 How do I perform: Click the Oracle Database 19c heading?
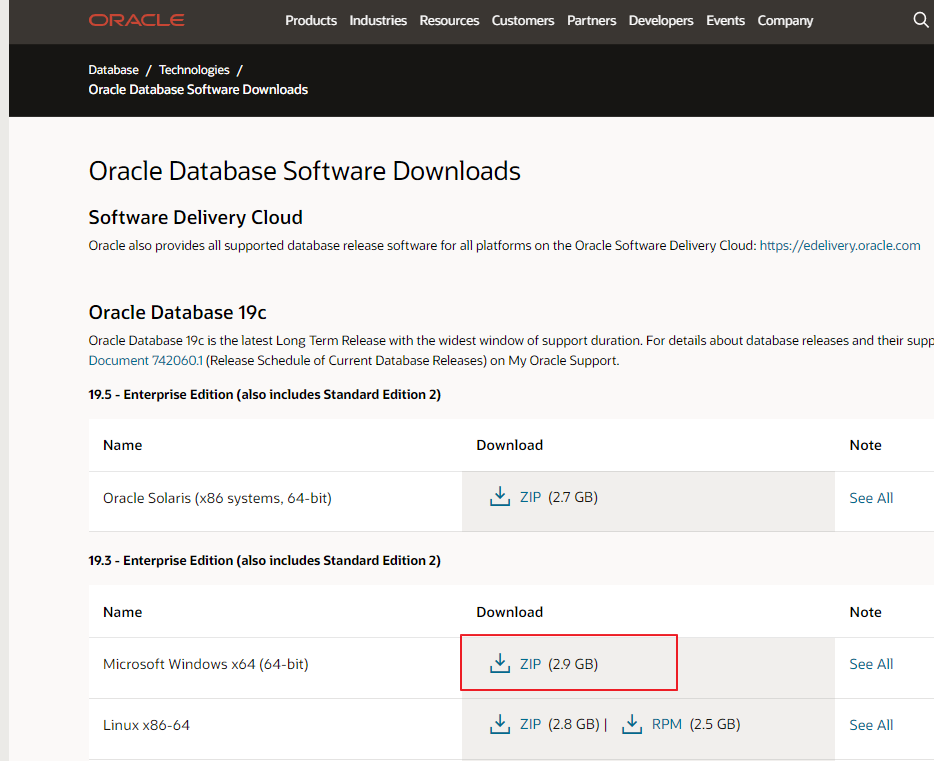[x=178, y=312]
